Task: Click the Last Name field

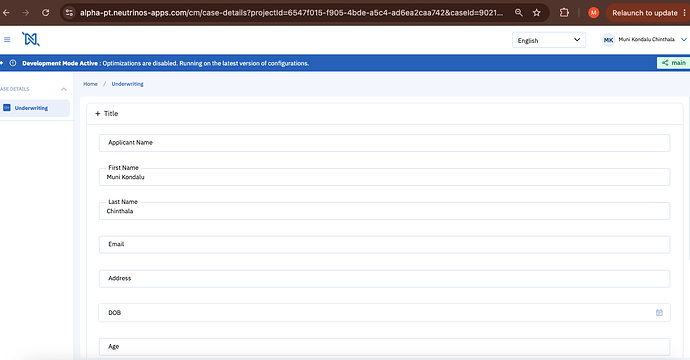Action: point(384,211)
